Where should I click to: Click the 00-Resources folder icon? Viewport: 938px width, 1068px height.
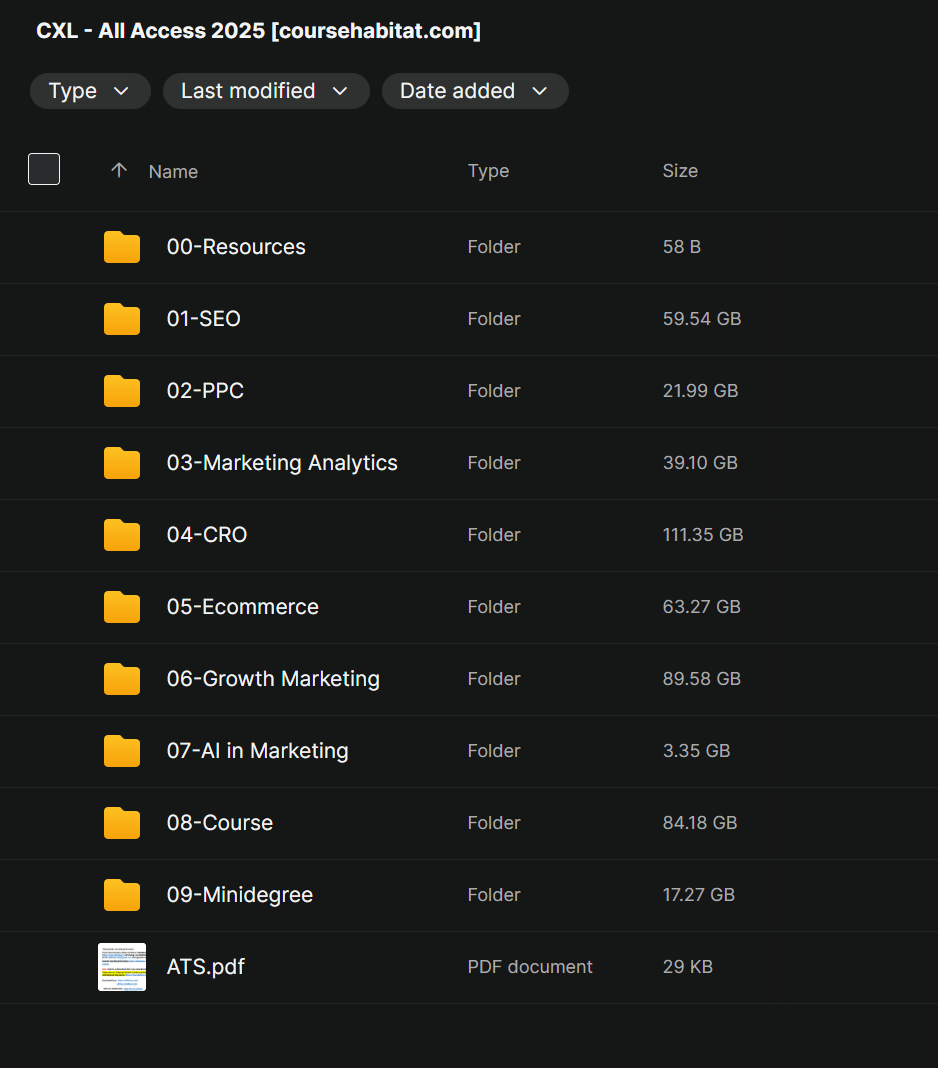[122, 247]
